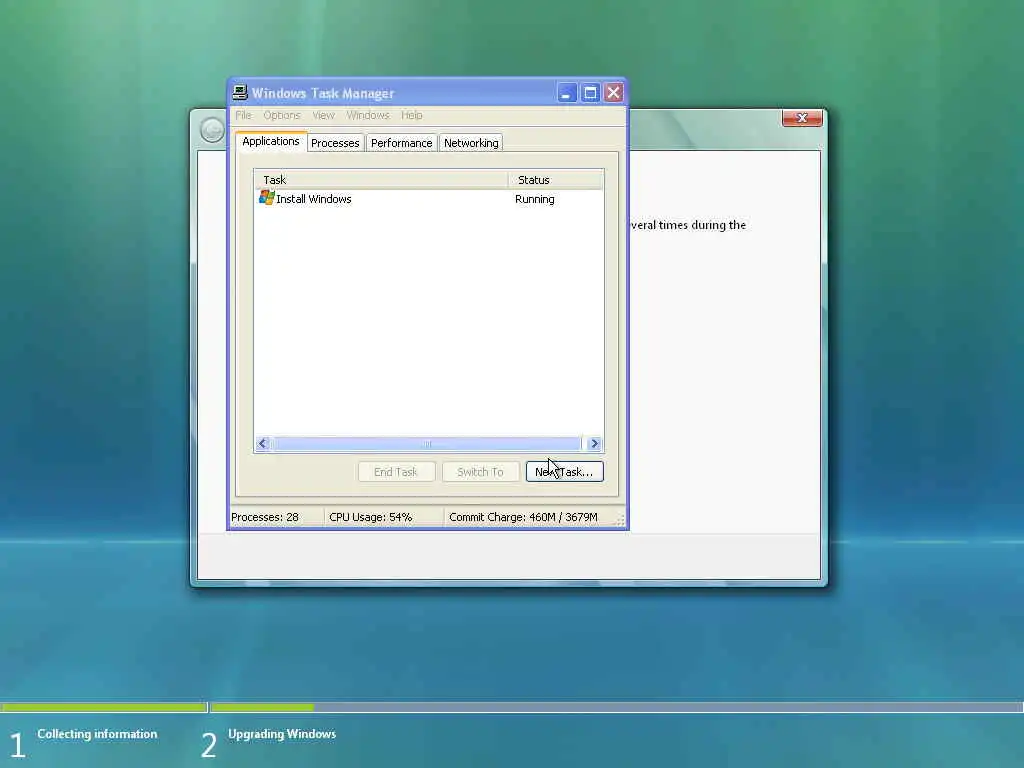1024x768 pixels.
Task: Click the Processes: 28 status entry
Action: point(276,517)
